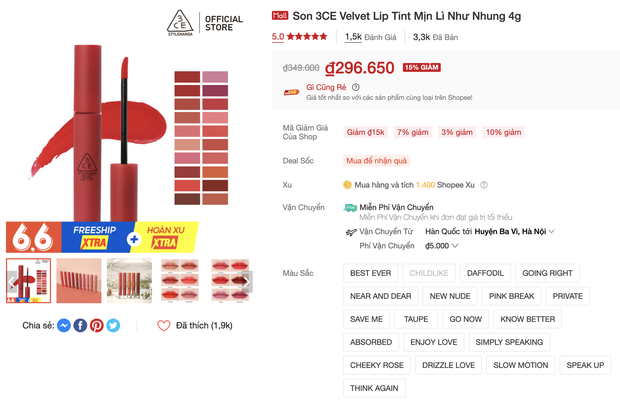Viewport: 620px width, 403px height.
Task: Share product on Pinterest icon
Action: click(96, 325)
